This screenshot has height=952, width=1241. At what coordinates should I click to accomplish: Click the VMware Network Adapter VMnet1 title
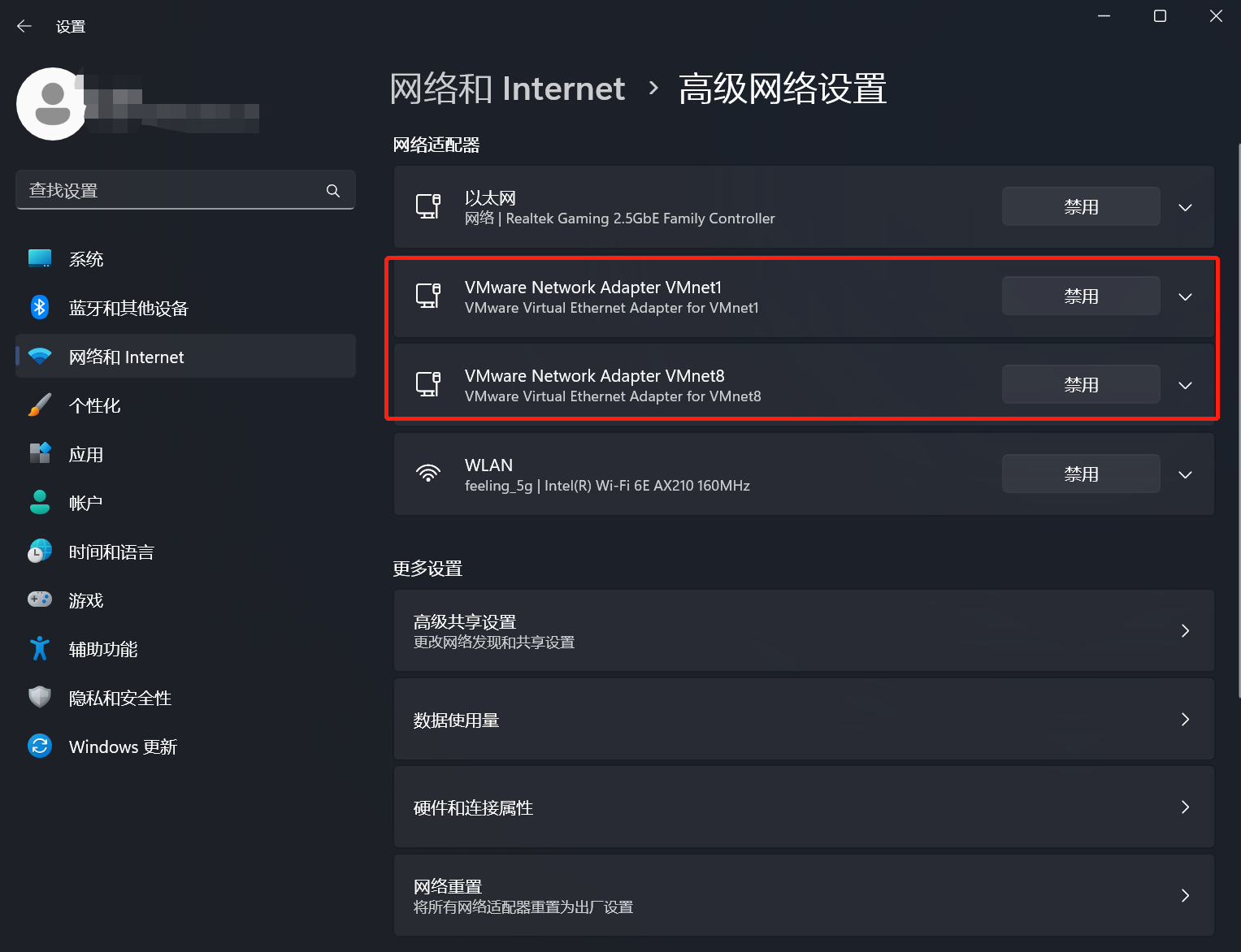point(593,288)
